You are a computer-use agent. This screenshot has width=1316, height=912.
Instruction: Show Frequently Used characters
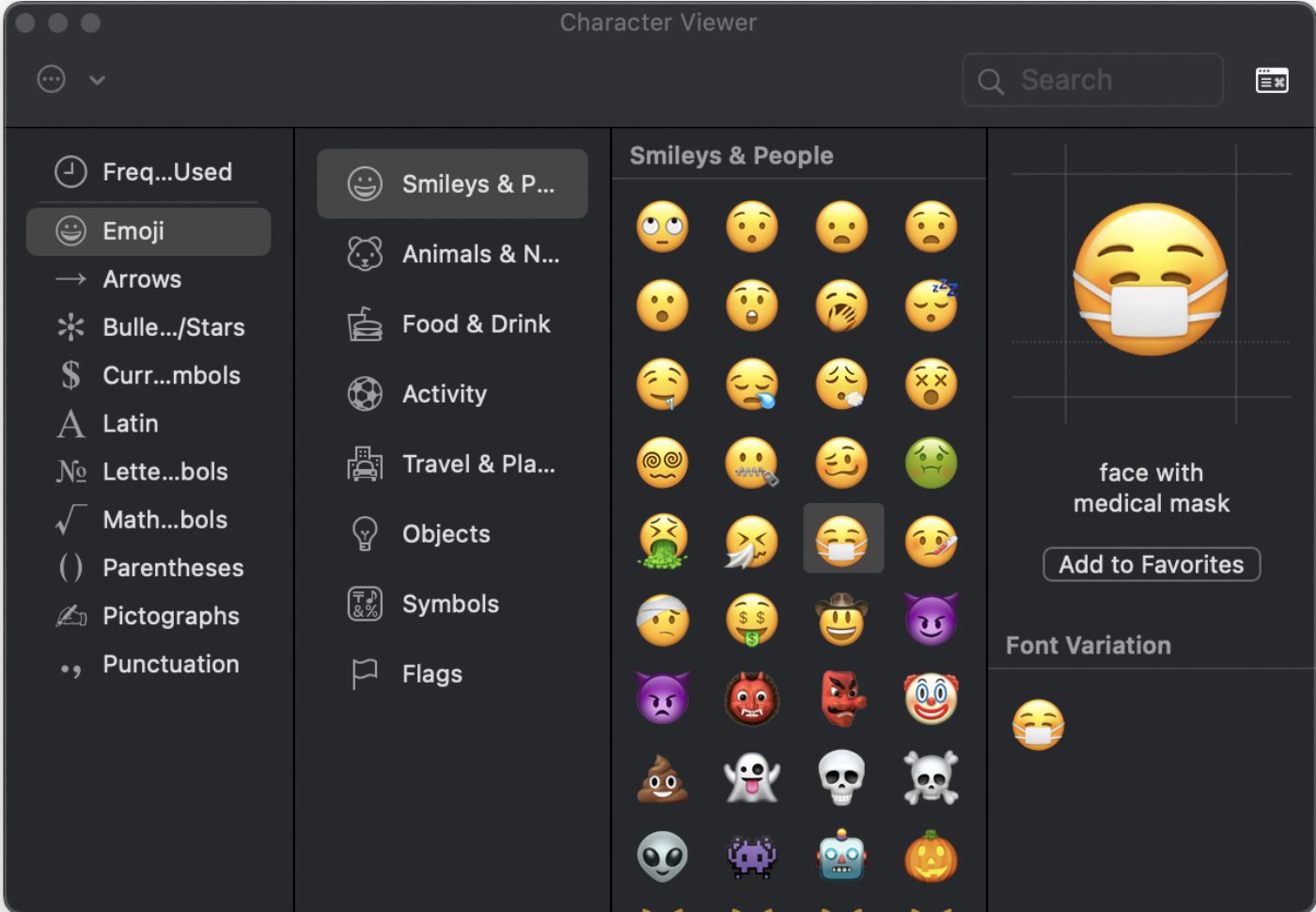166,172
